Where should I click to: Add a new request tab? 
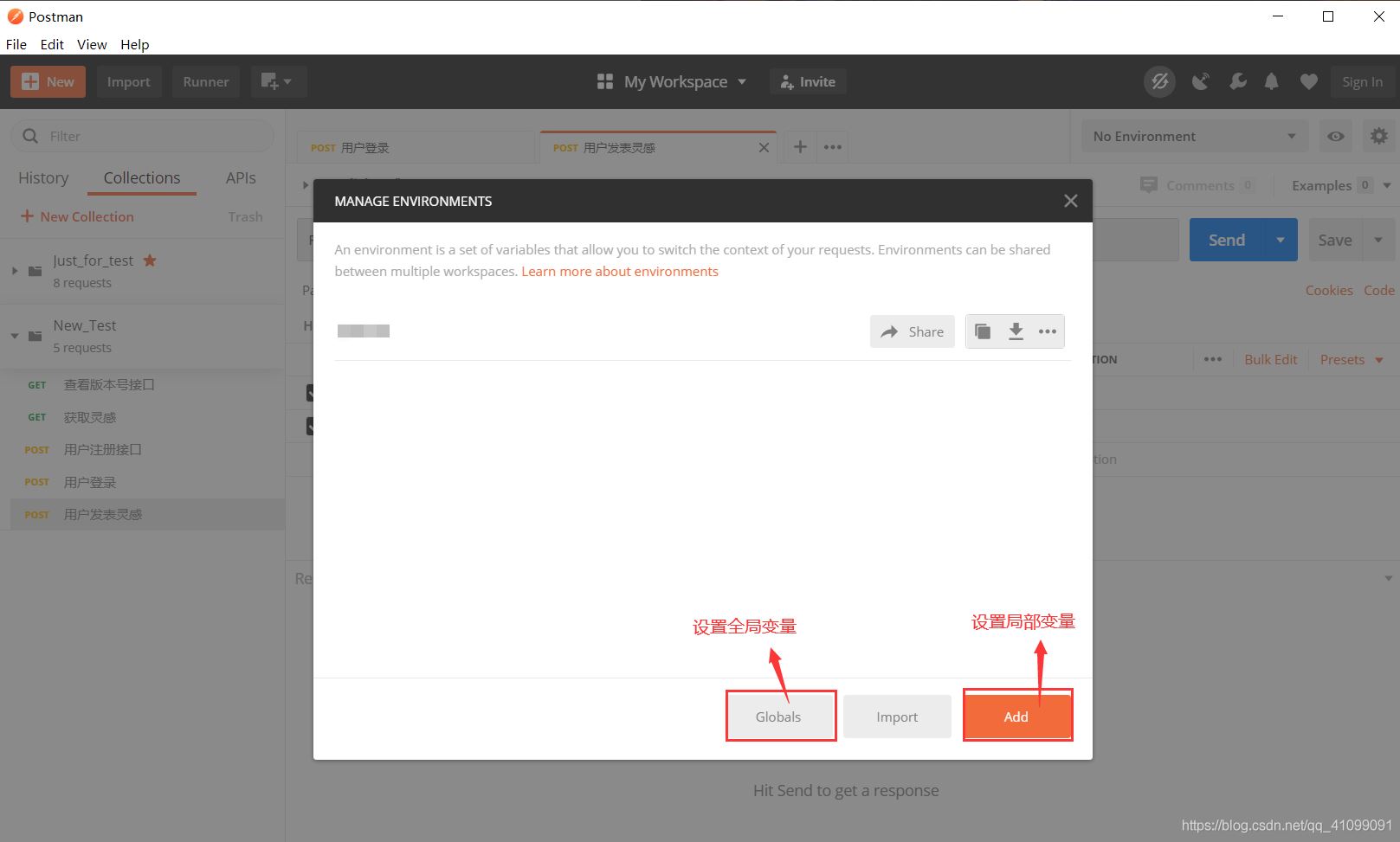point(800,147)
